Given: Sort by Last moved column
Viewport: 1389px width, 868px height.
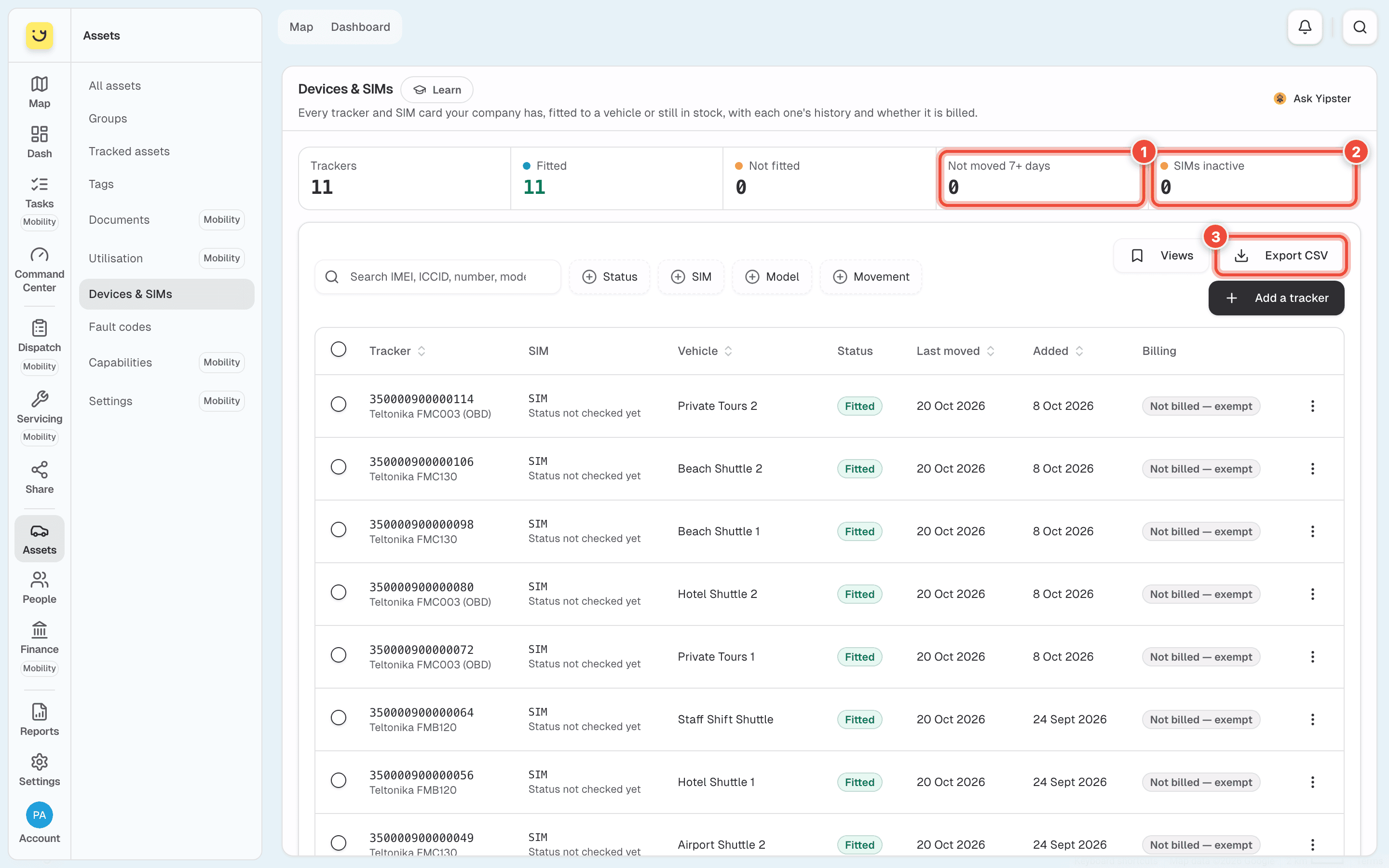Looking at the screenshot, I should click(x=955, y=351).
